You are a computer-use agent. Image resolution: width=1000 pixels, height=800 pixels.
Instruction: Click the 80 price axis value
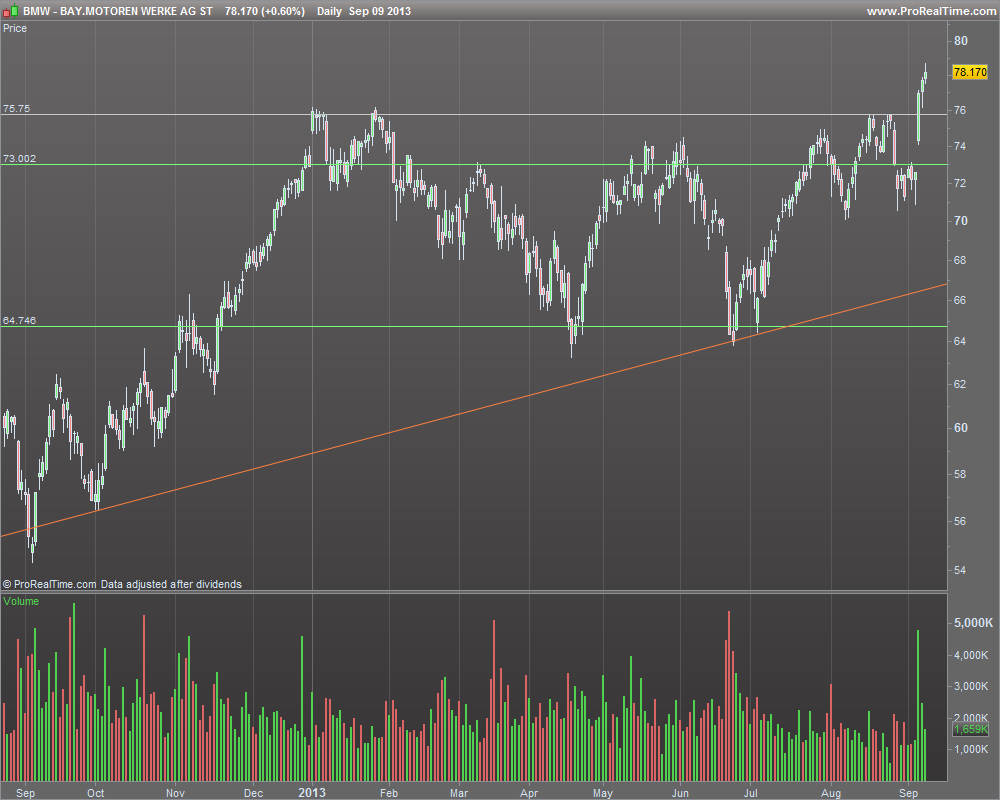(x=960, y=40)
